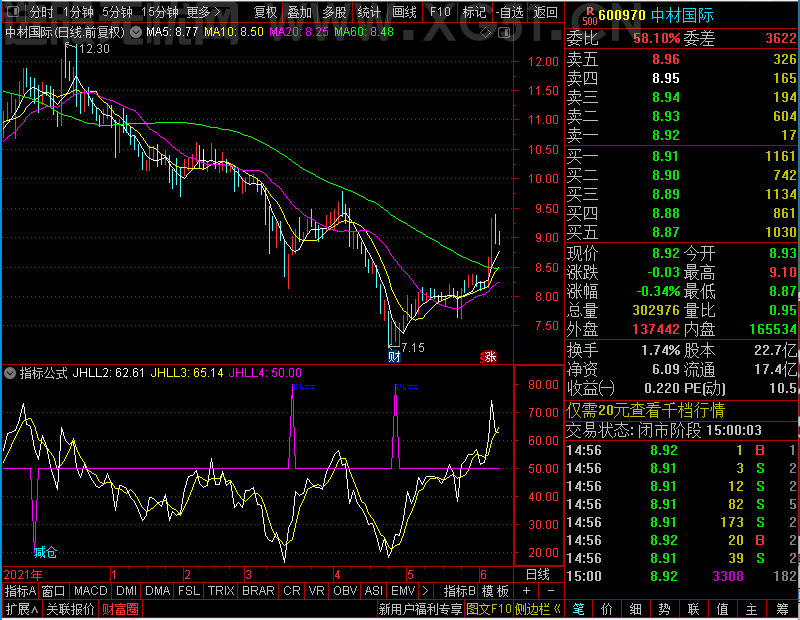This screenshot has height=620, width=800.
Task: Click the split-window icon beside the diamond
Action: pos(504,33)
